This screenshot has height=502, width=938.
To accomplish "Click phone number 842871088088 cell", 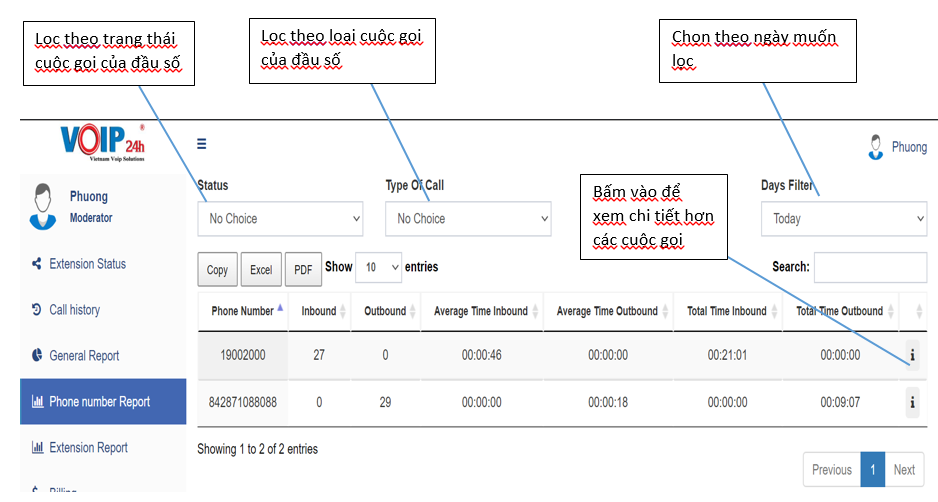I will click(243, 402).
